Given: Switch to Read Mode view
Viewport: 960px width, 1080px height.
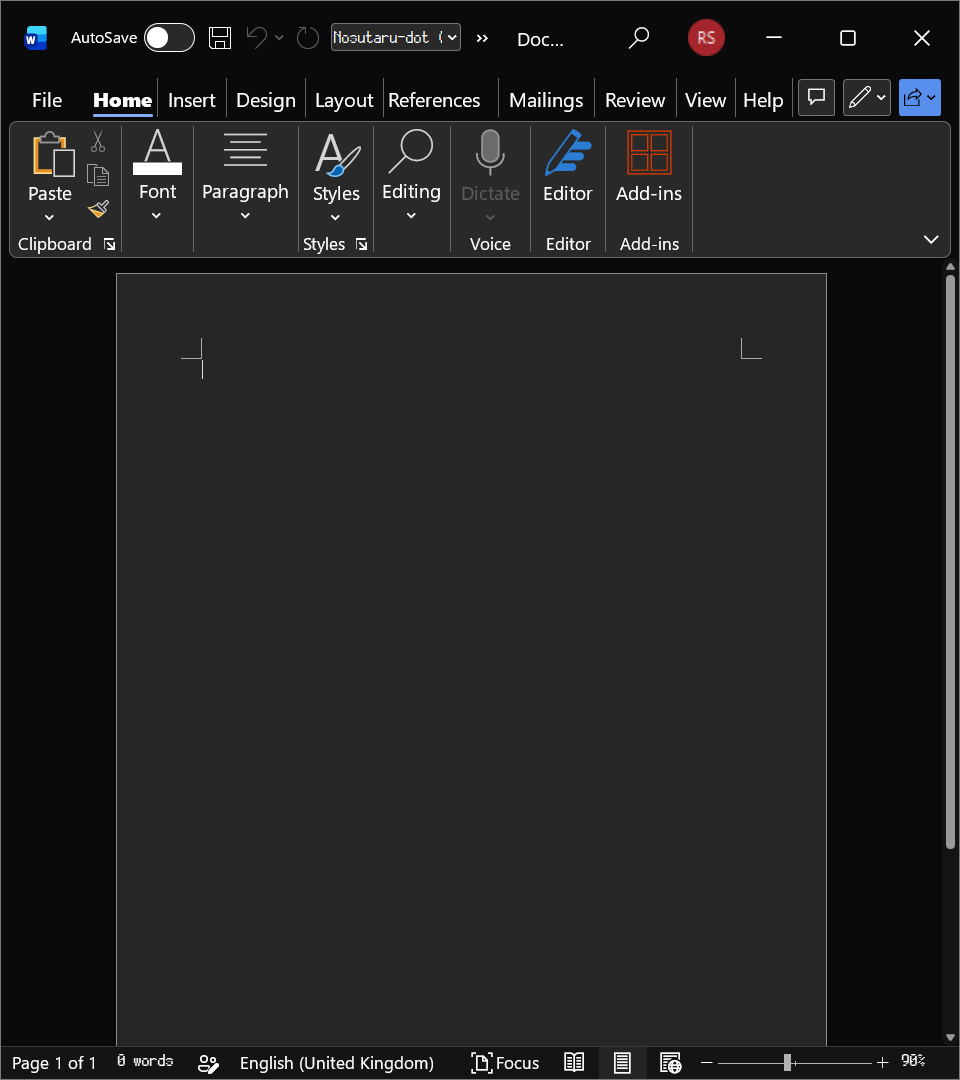Looking at the screenshot, I should tap(574, 1063).
